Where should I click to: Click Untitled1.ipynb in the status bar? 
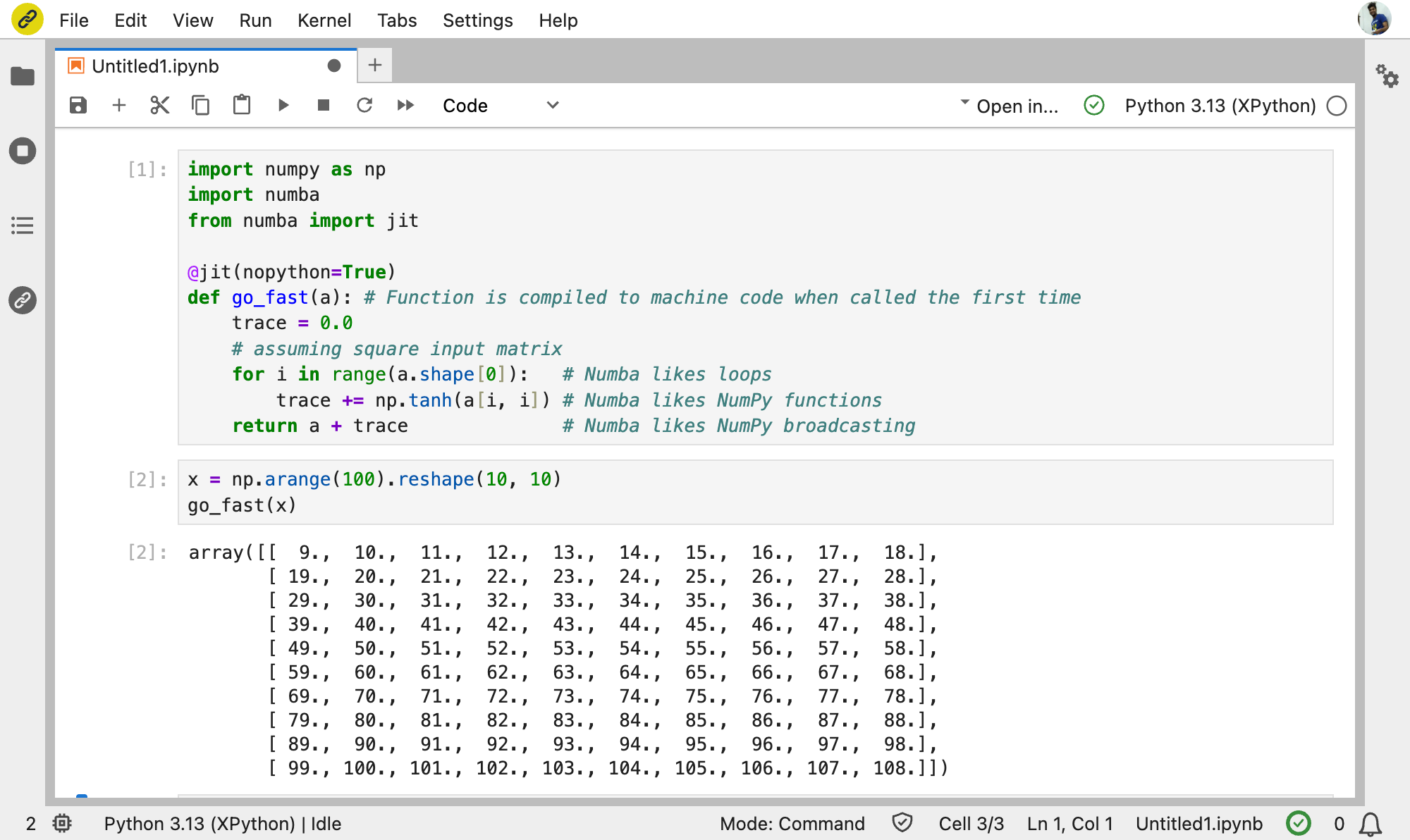point(1199,824)
